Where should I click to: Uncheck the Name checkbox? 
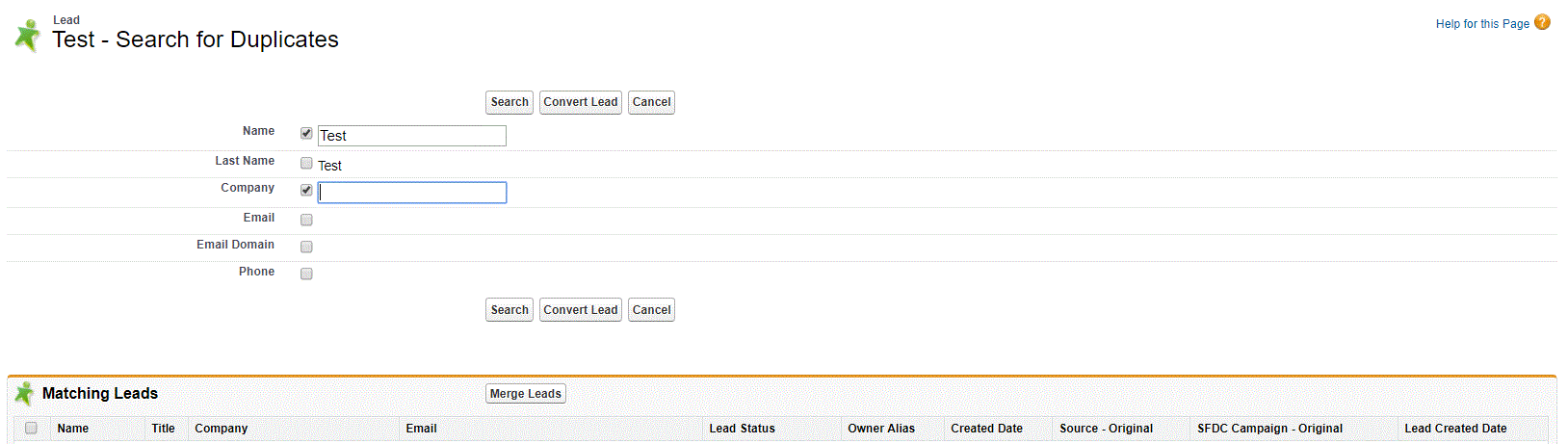(306, 133)
